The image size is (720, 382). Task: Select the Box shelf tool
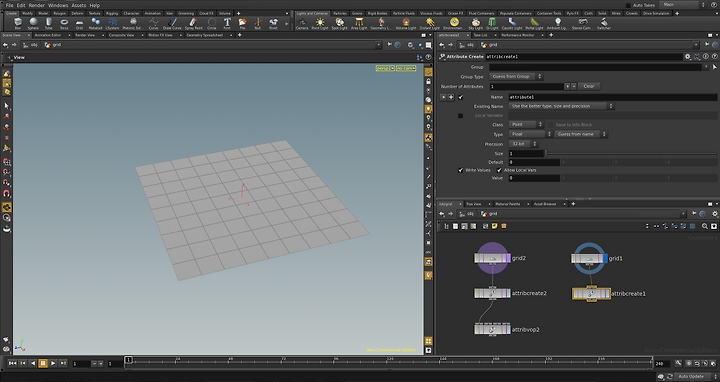[x=17, y=23]
